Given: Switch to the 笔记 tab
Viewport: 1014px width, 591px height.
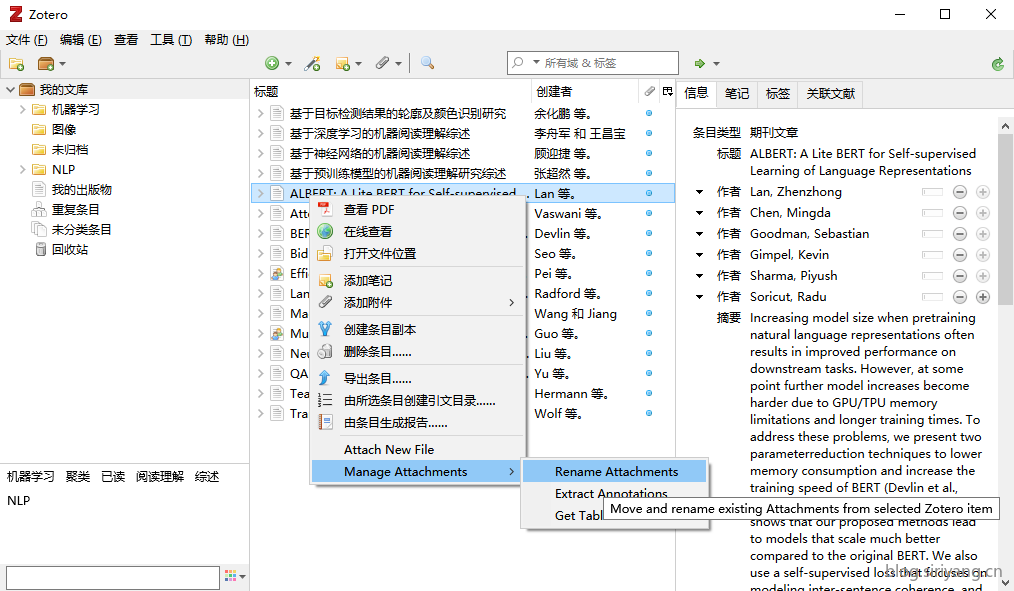Looking at the screenshot, I should tap(737, 94).
